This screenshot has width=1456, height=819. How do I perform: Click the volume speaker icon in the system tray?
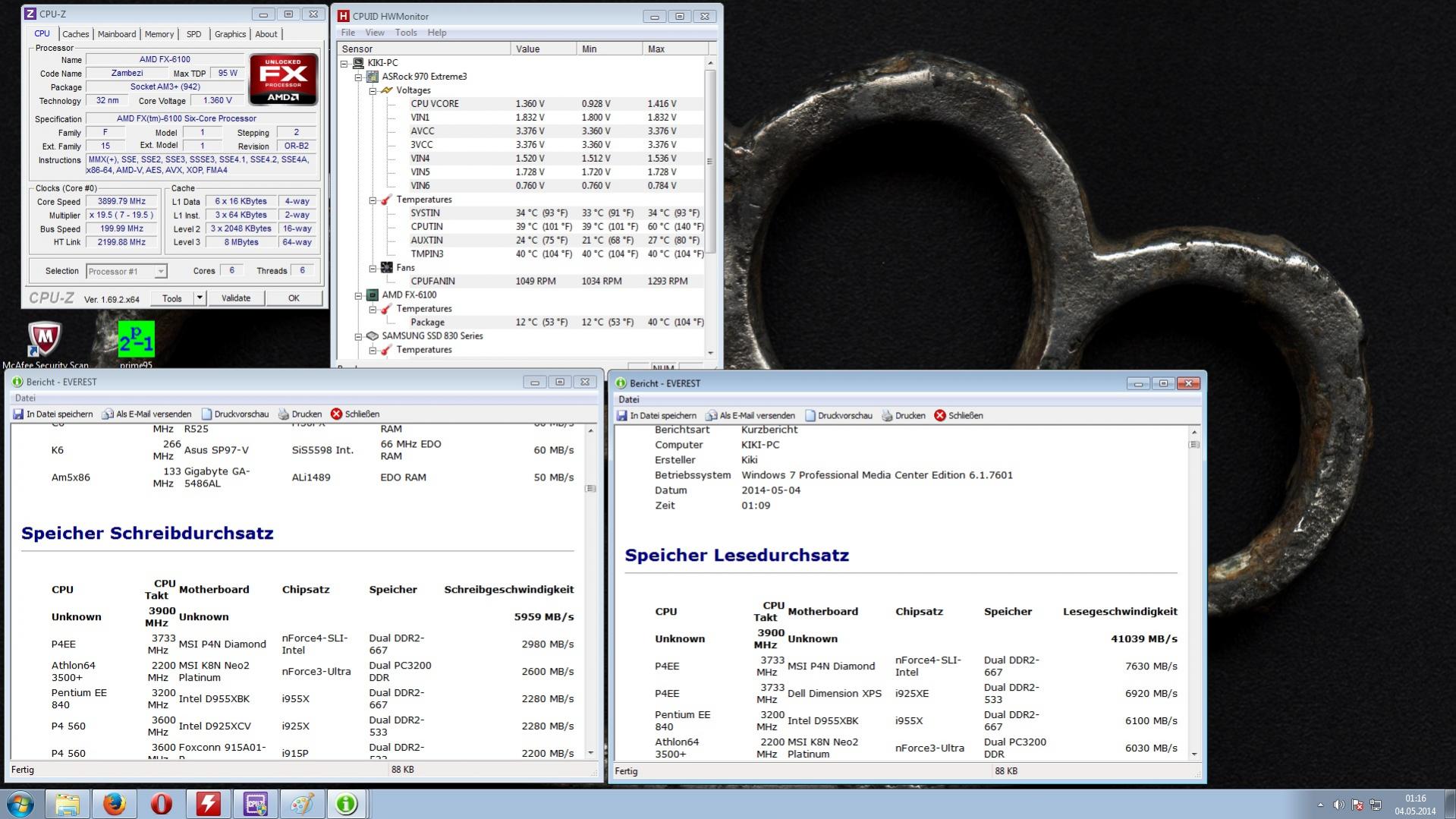tap(1339, 805)
